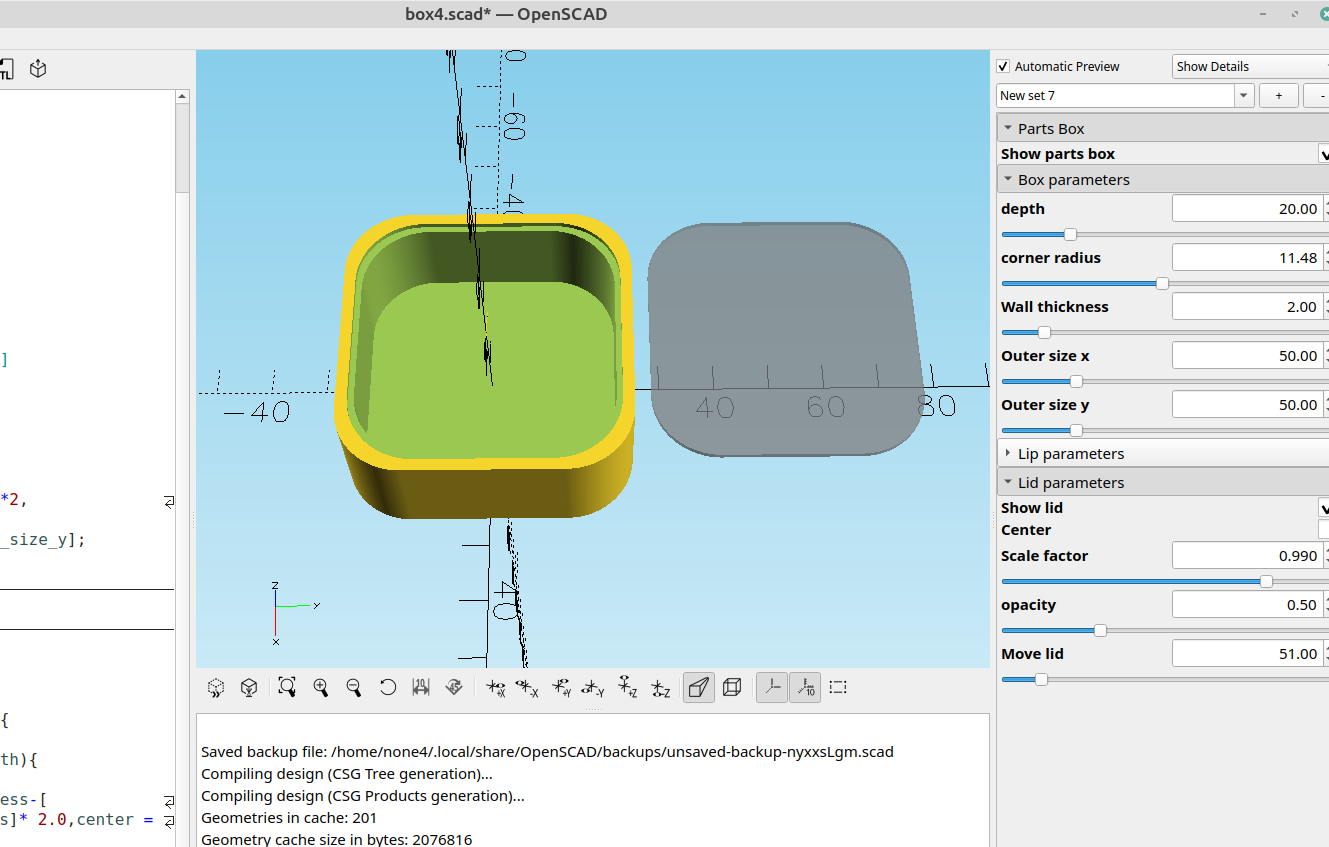
Task: Click the opacity slider track
Action: point(1150,630)
